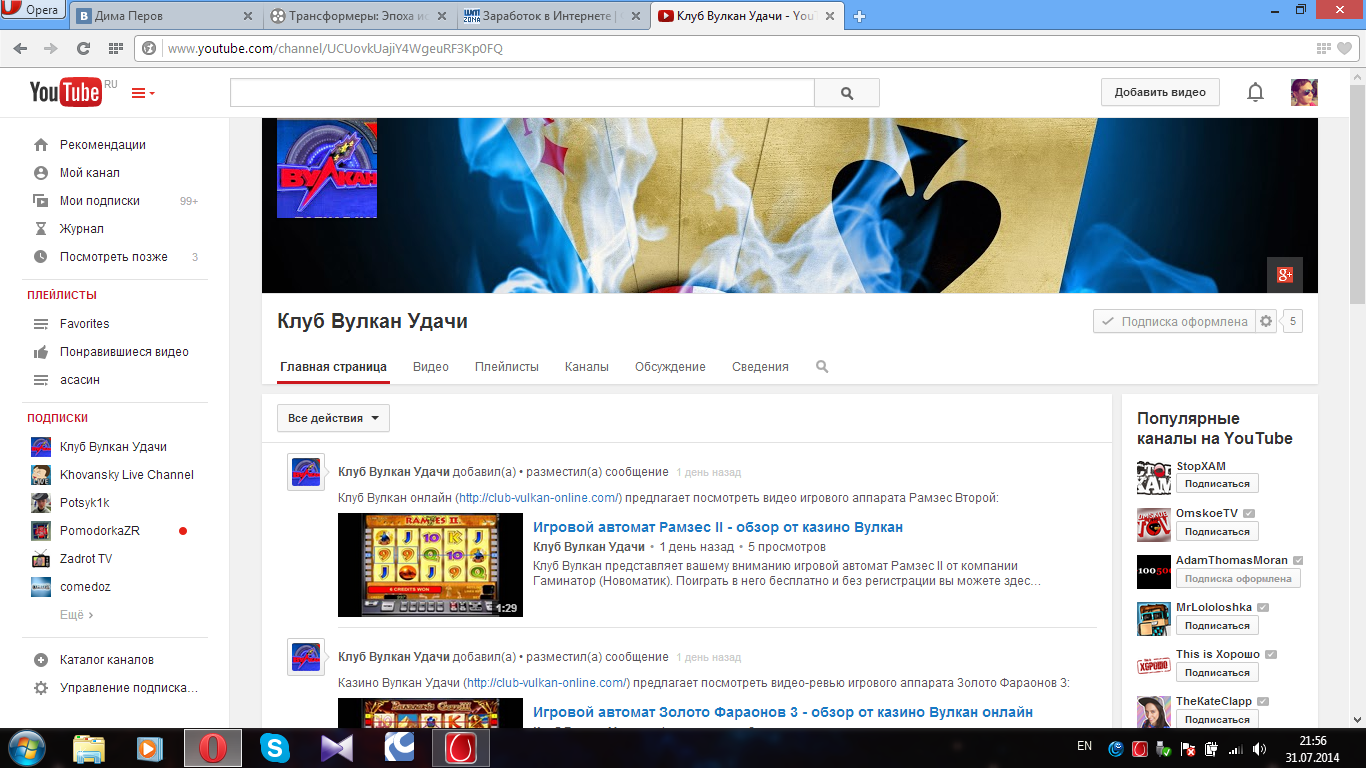Open Понравившиеся видео playlist
The height and width of the screenshot is (768, 1366).
tap(124, 352)
